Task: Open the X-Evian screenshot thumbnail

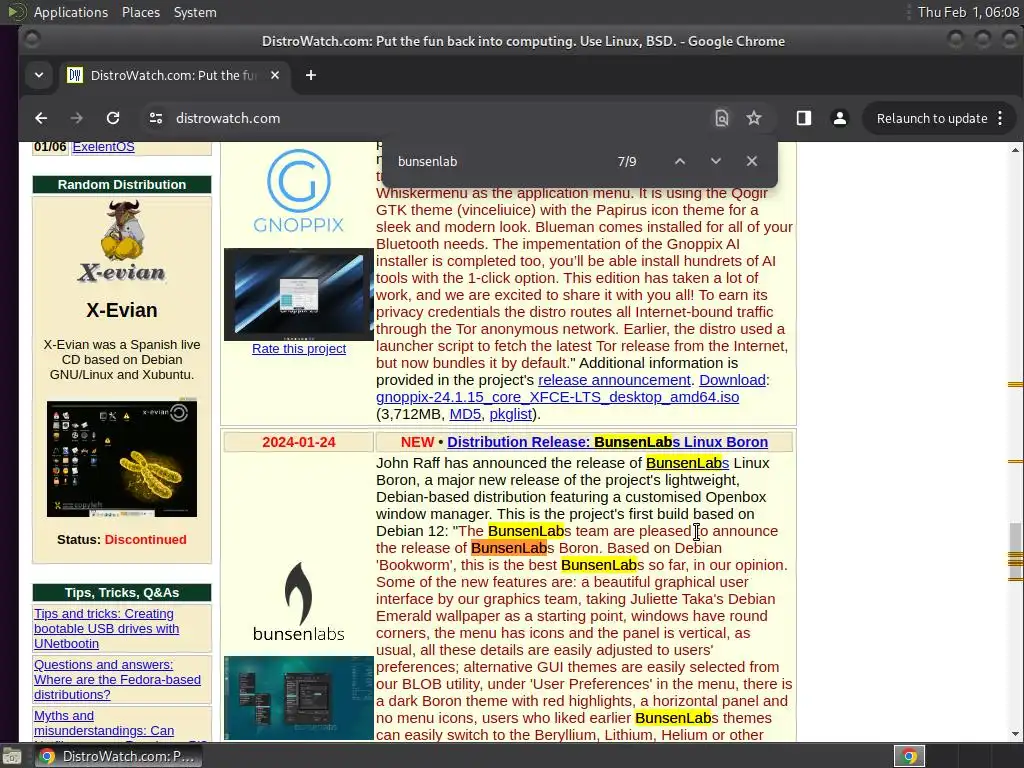Action: pos(122,458)
